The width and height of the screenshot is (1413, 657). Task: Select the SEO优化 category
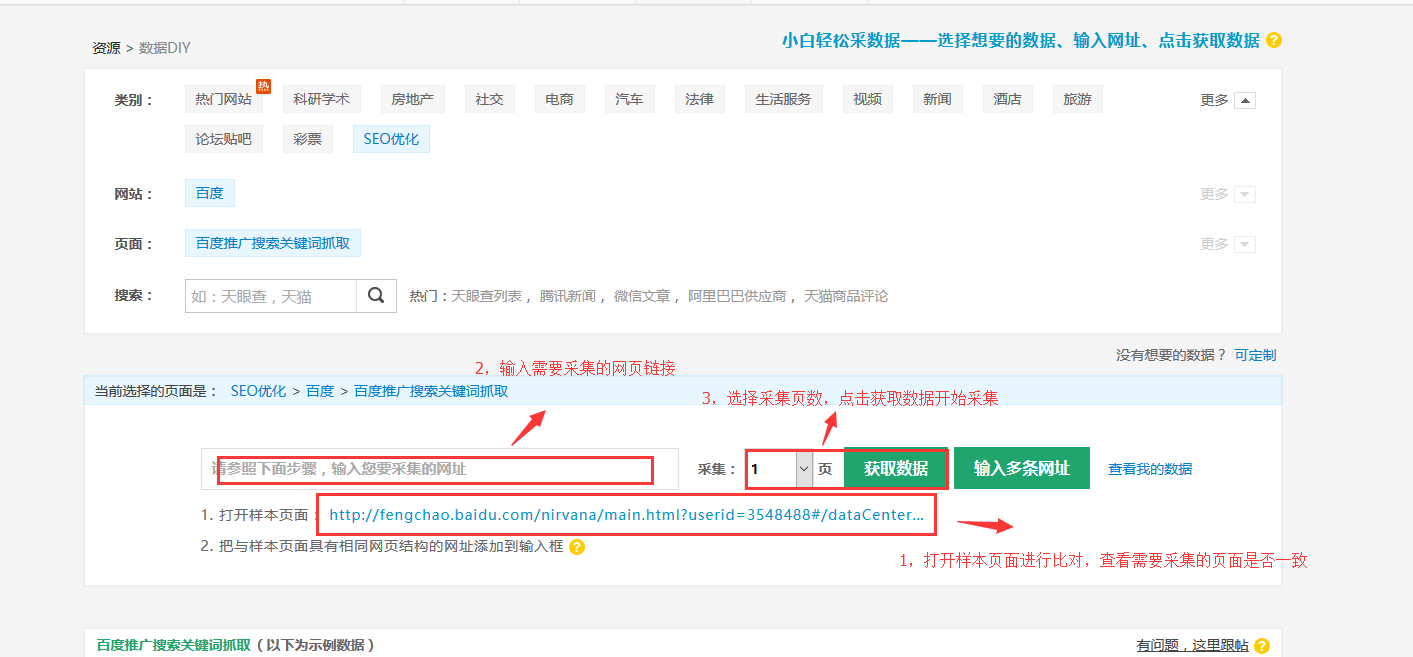click(x=391, y=139)
